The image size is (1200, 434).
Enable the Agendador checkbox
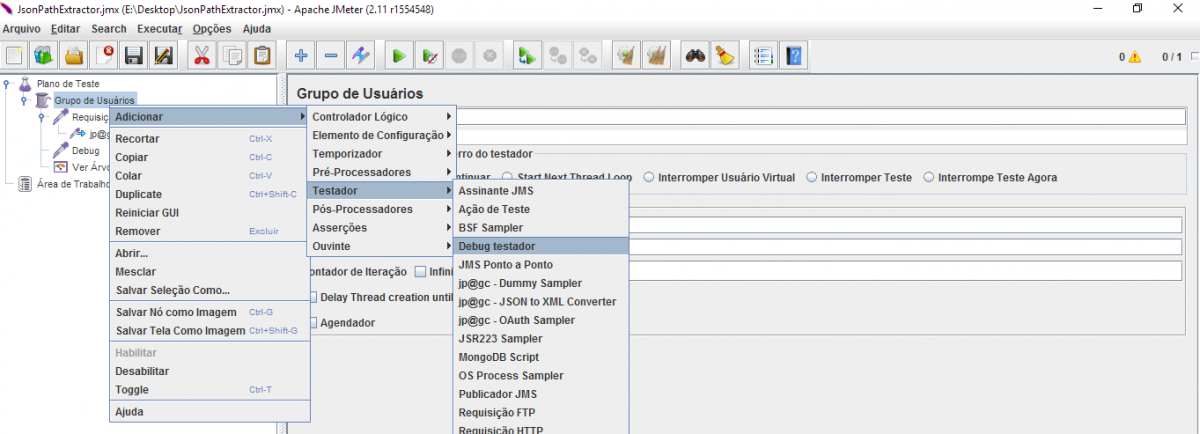tap(313, 323)
